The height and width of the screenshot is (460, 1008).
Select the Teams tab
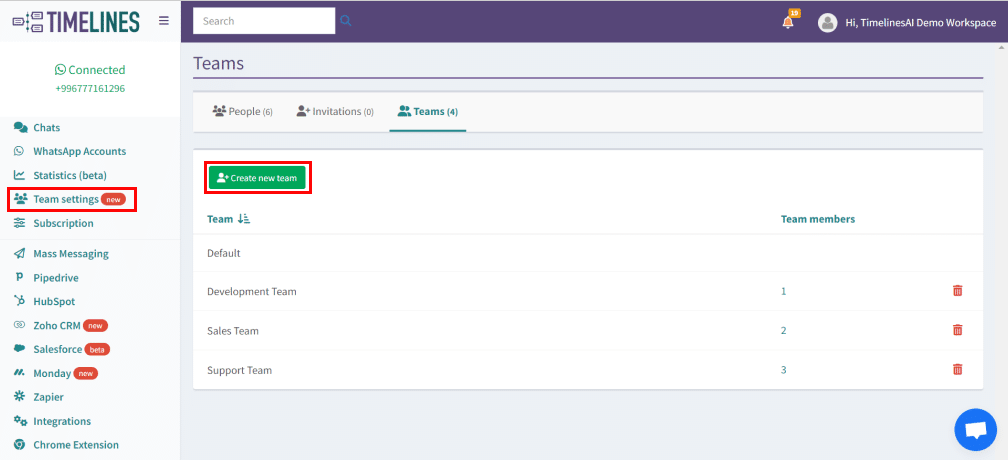coord(427,112)
